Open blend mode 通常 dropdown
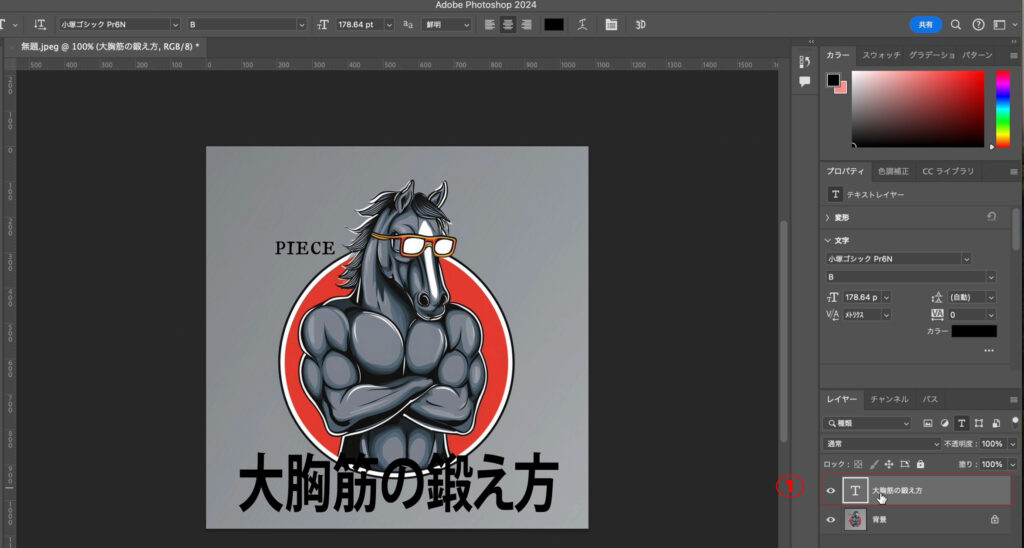Image resolution: width=1024 pixels, height=548 pixels. click(882, 444)
